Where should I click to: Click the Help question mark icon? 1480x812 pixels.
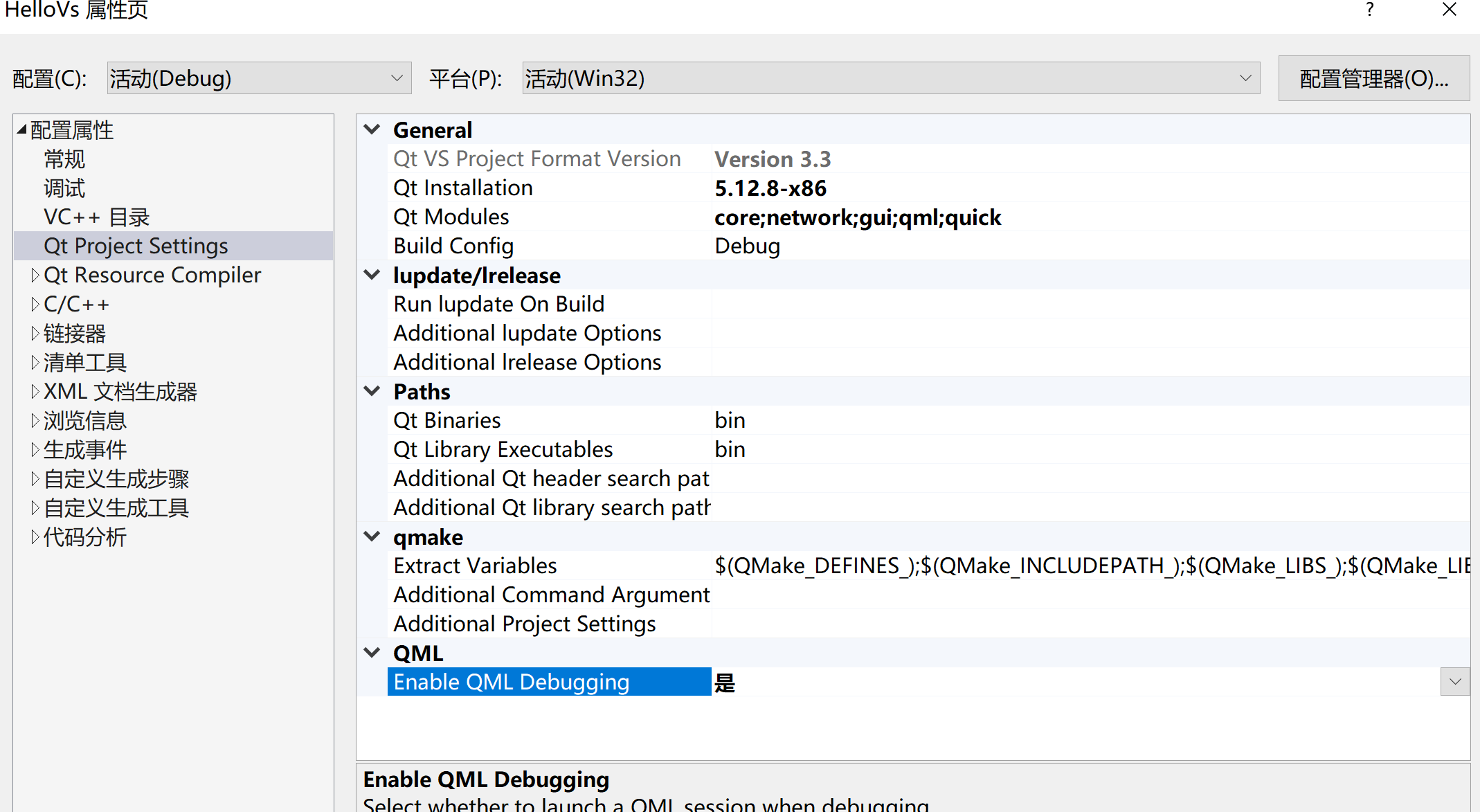(1369, 10)
